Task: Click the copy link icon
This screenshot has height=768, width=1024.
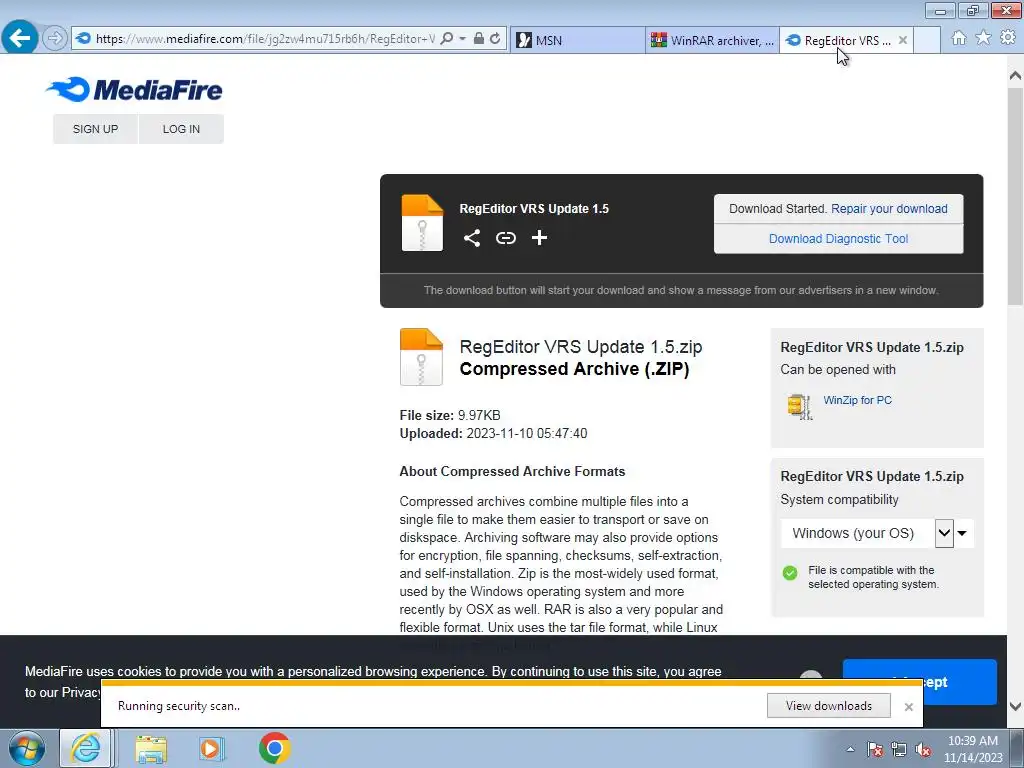Action: click(x=505, y=238)
